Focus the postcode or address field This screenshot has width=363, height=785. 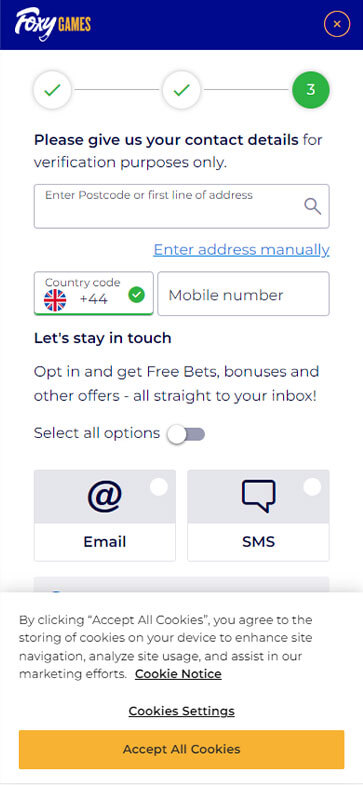coord(182,206)
